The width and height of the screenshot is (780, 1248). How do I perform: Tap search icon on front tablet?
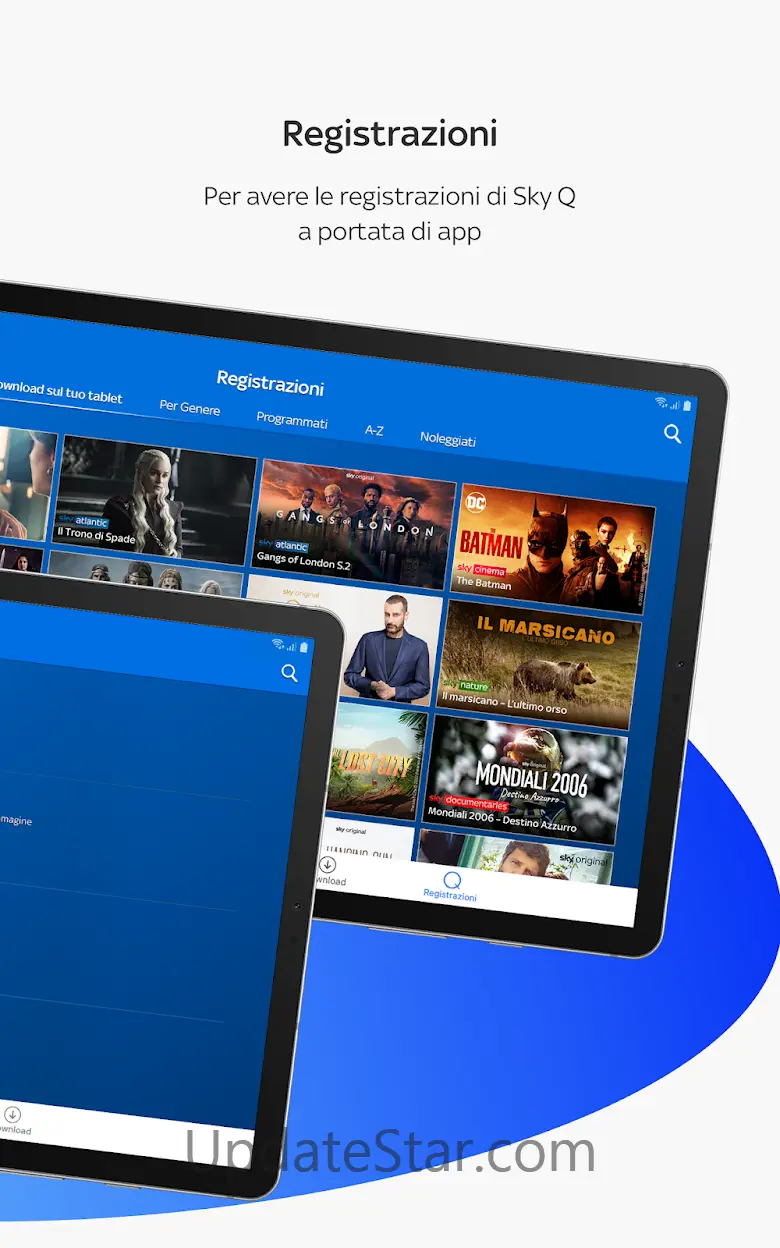coord(290,673)
